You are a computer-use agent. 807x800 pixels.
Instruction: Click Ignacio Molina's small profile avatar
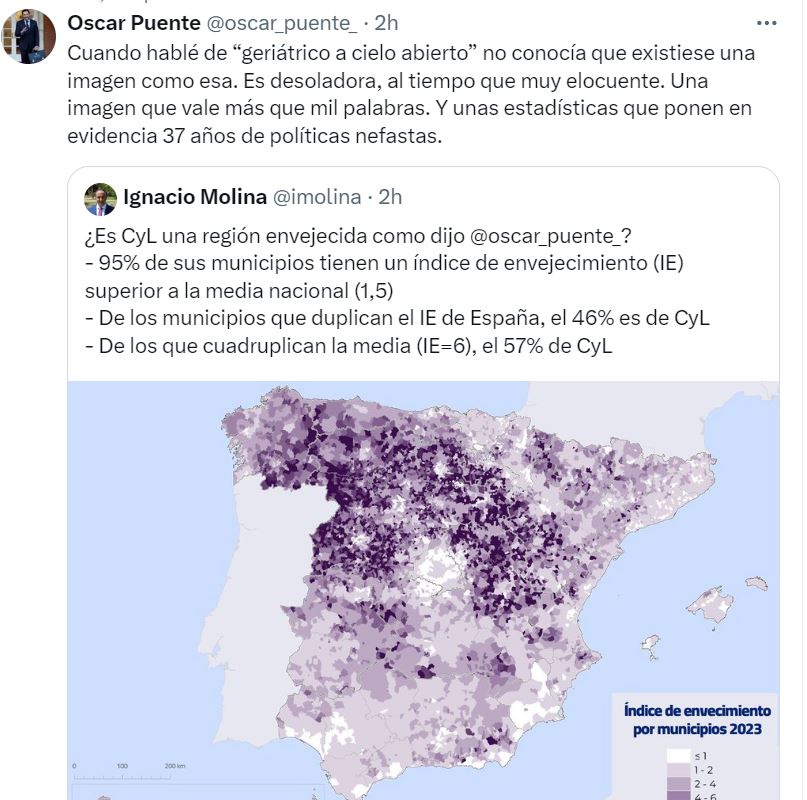click(100, 198)
